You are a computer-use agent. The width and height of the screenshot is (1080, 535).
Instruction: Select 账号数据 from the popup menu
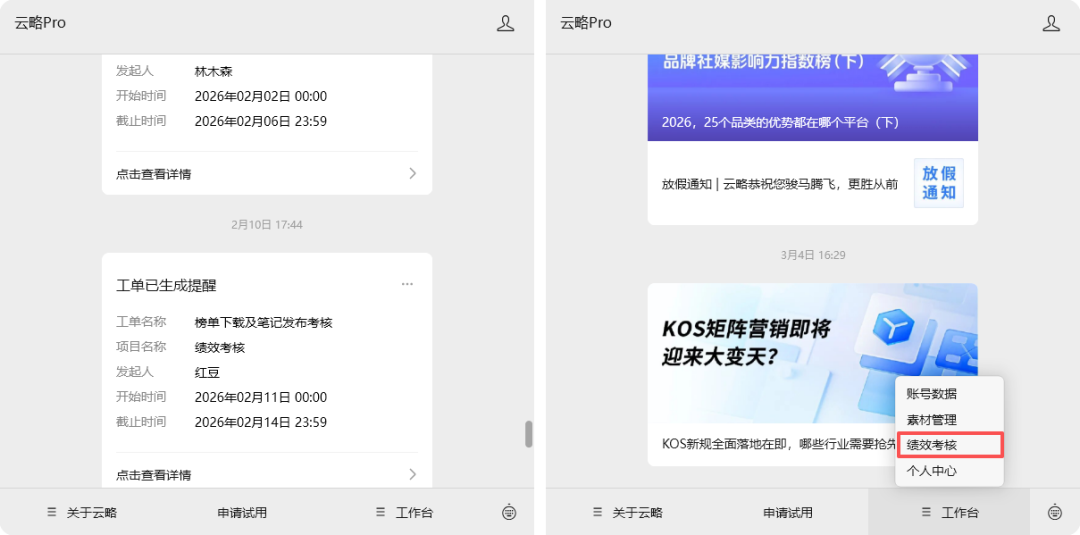[x=931, y=394]
